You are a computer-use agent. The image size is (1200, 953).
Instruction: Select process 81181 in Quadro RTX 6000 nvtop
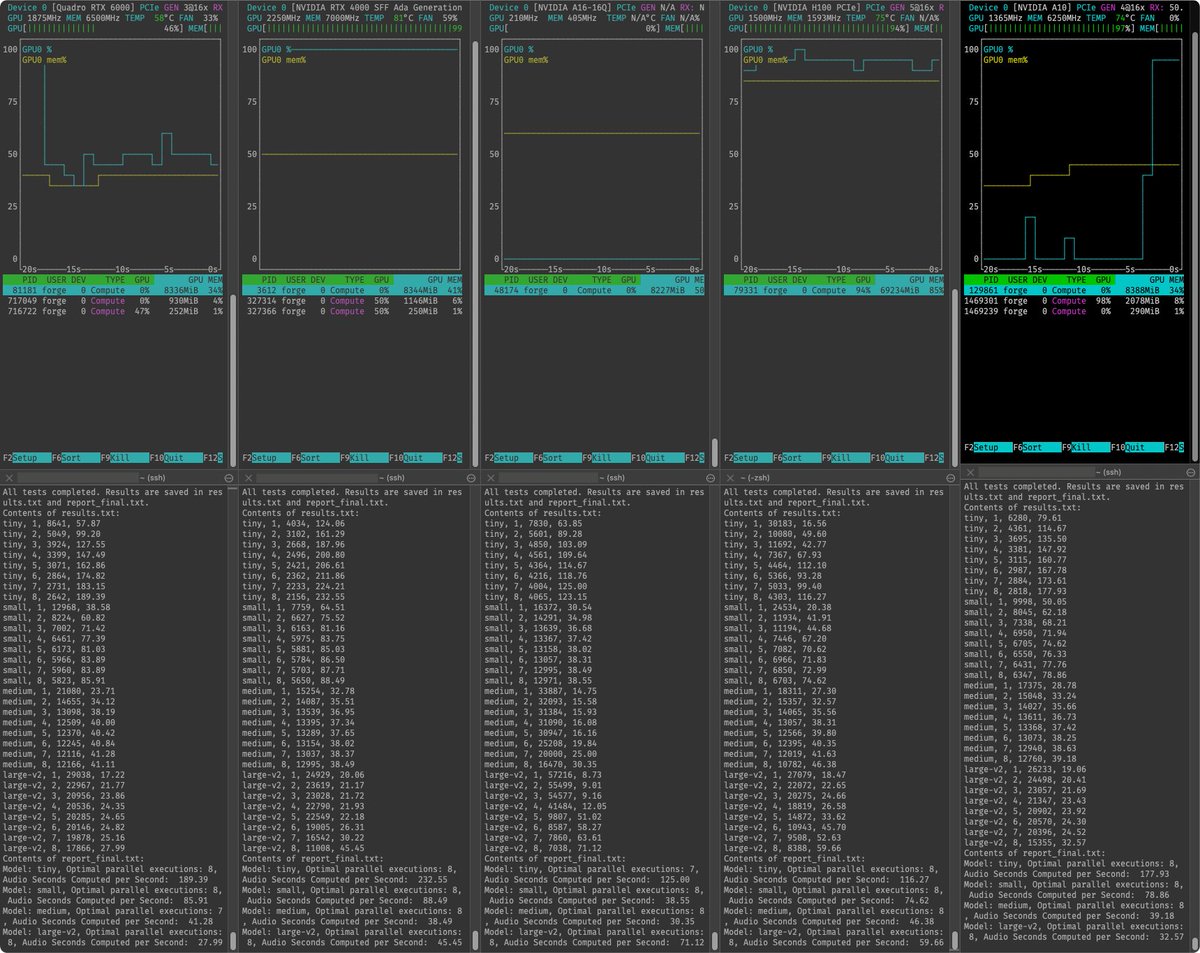pyautogui.click(x=114, y=290)
